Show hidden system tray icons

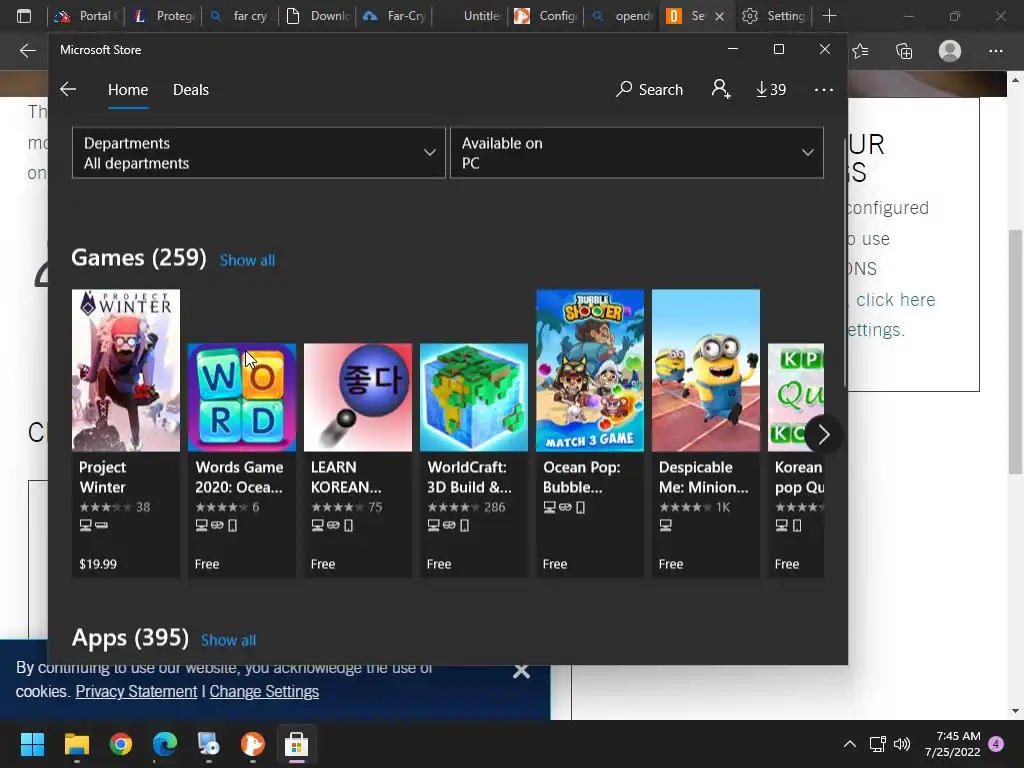click(850, 744)
